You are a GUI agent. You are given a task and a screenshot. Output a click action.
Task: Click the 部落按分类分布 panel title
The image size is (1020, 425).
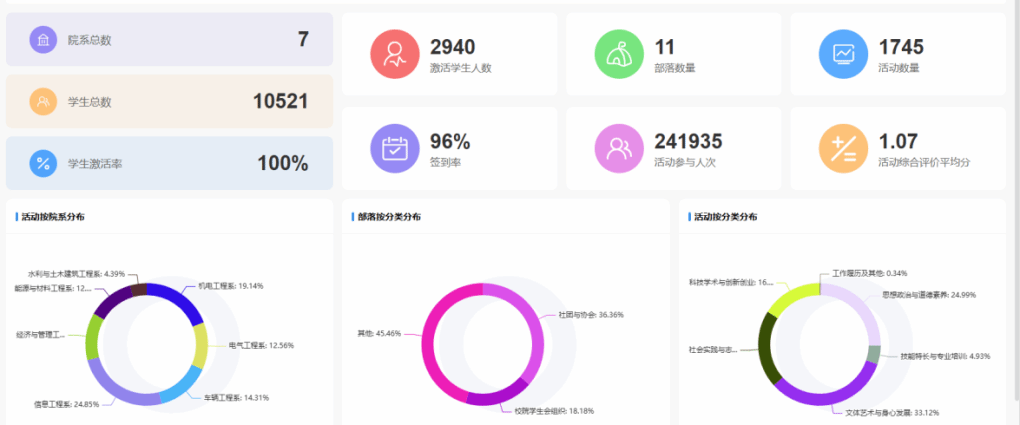389,217
